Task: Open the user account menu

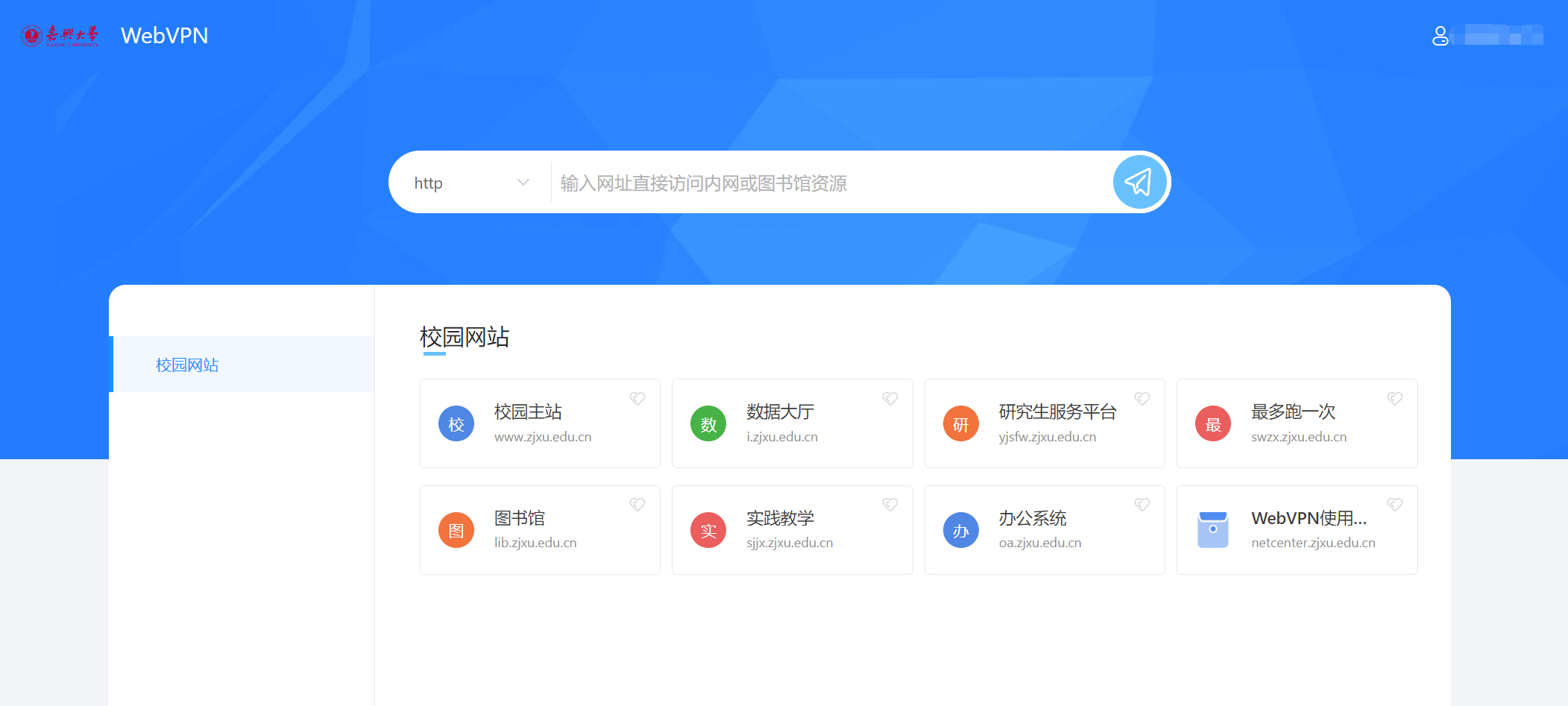Action: coord(1439,35)
